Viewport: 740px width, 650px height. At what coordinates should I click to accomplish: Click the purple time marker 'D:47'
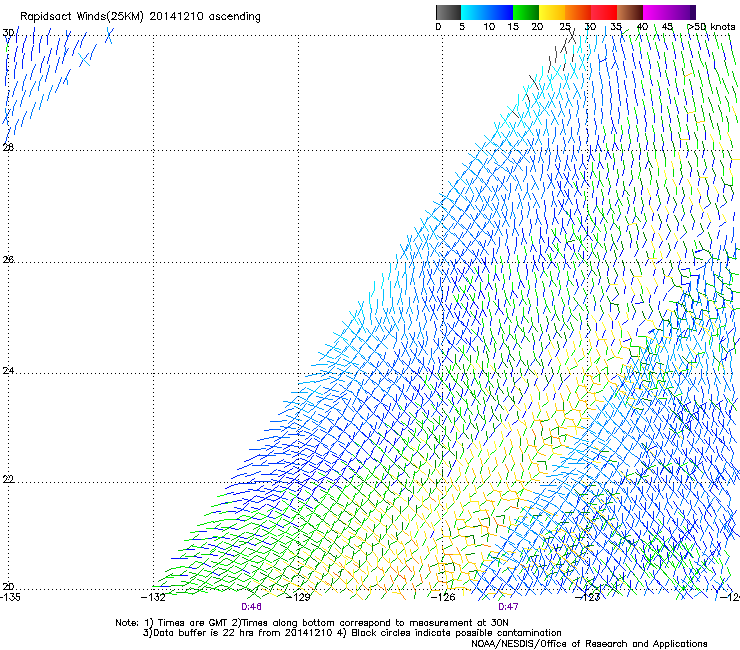508,607
